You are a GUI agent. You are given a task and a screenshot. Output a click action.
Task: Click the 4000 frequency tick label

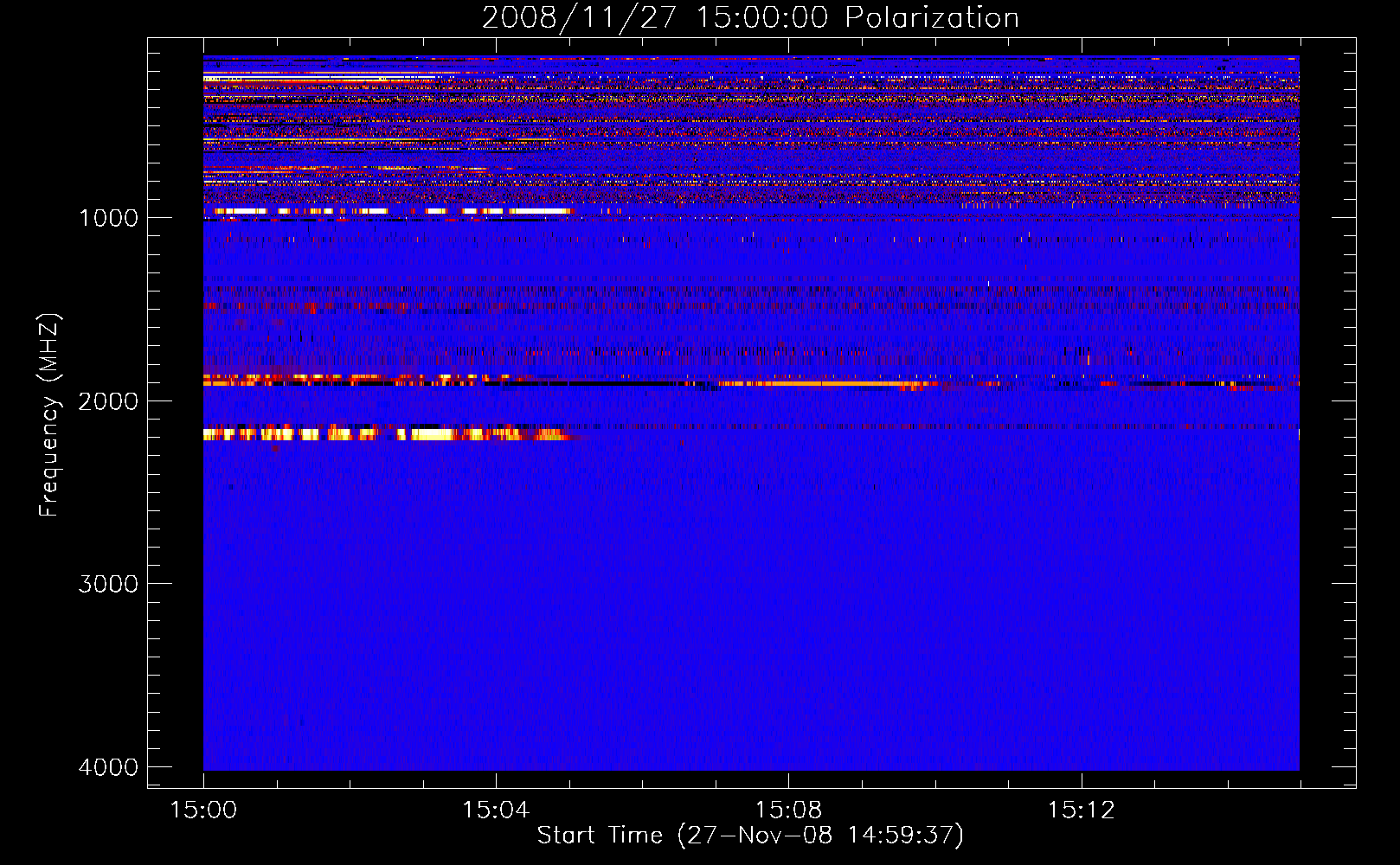(x=108, y=767)
